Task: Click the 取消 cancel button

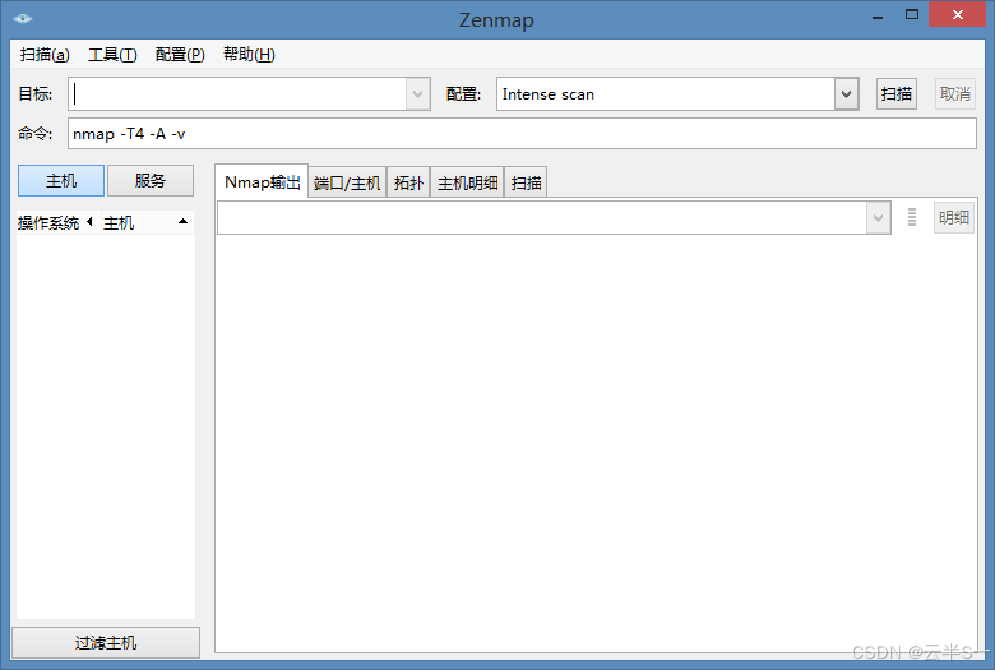Action: 955,94
